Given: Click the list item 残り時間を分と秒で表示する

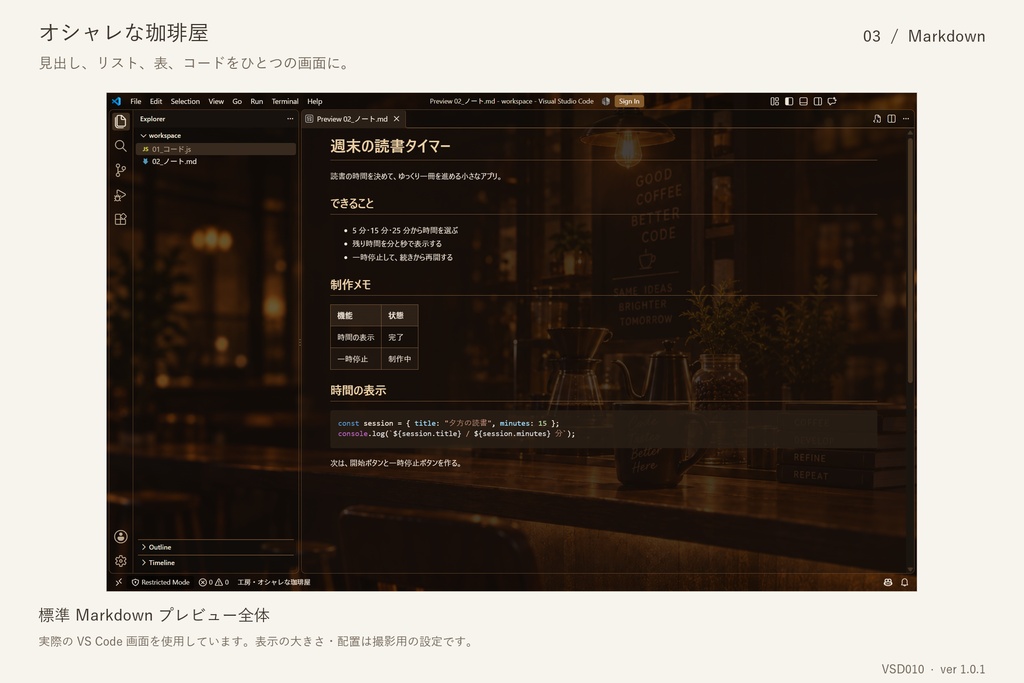Looking at the screenshot, I should [397, 244].
